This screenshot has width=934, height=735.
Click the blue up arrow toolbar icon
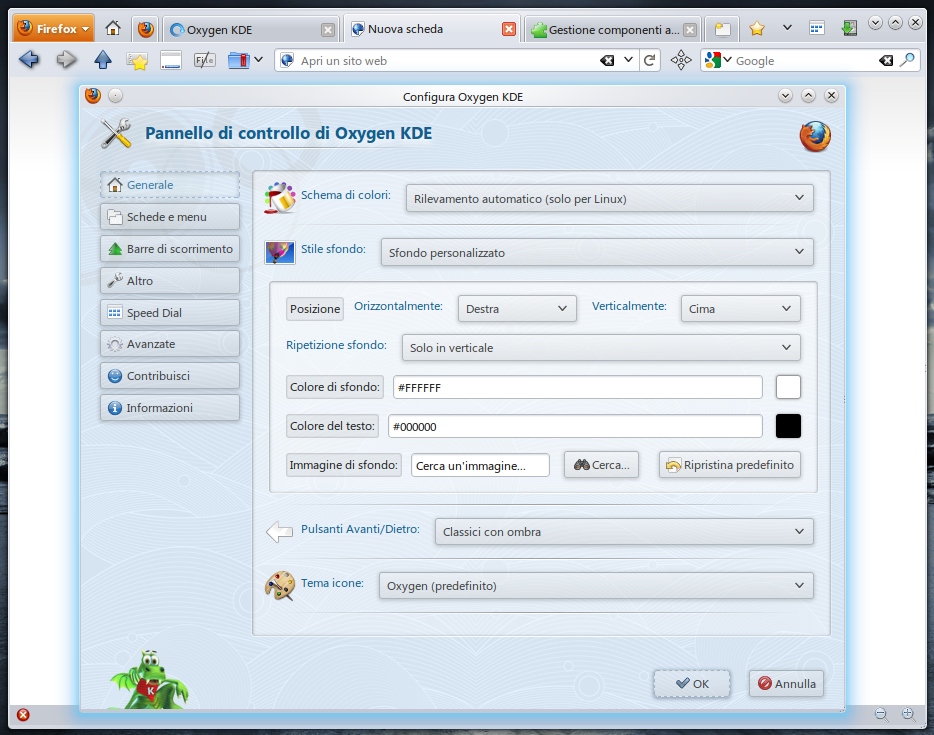click(103, 60)
